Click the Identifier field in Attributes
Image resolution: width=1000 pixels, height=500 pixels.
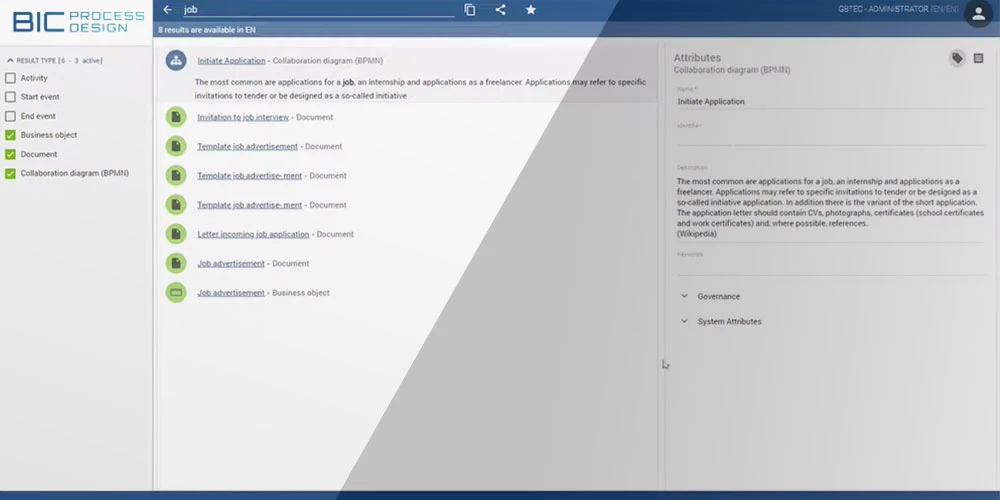pyautogui.click(x=830, y=137)
